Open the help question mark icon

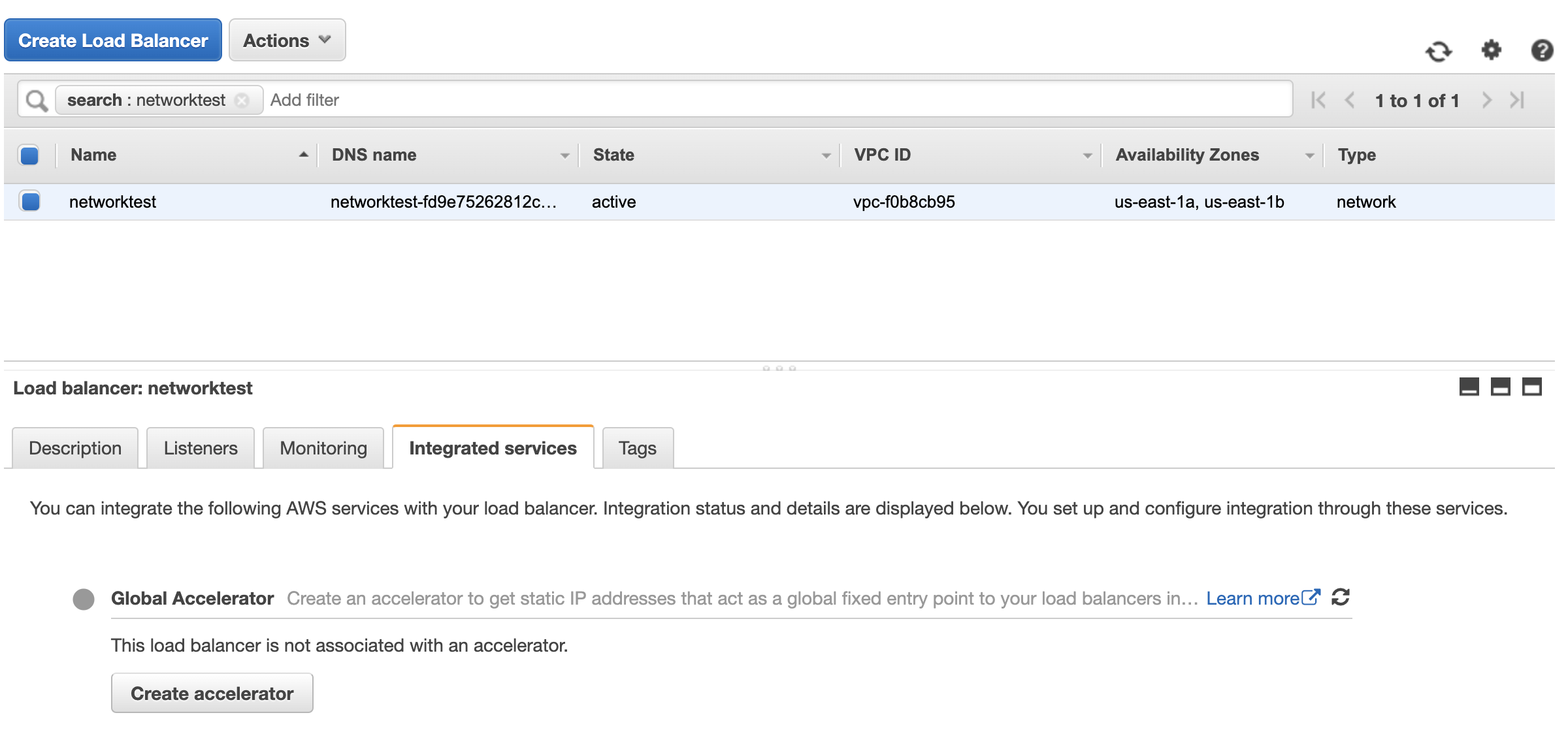click(x=1542, y=50)
